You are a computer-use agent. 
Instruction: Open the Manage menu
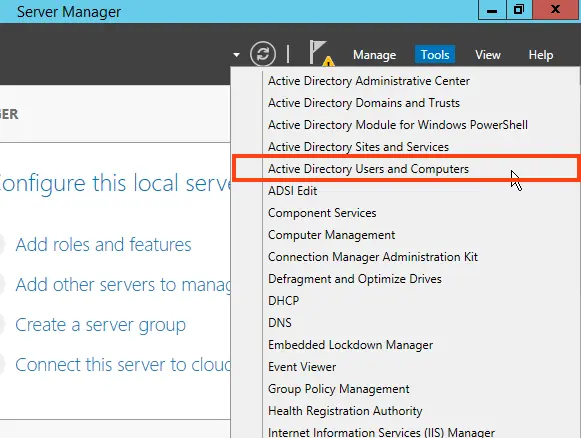point(374,55)
